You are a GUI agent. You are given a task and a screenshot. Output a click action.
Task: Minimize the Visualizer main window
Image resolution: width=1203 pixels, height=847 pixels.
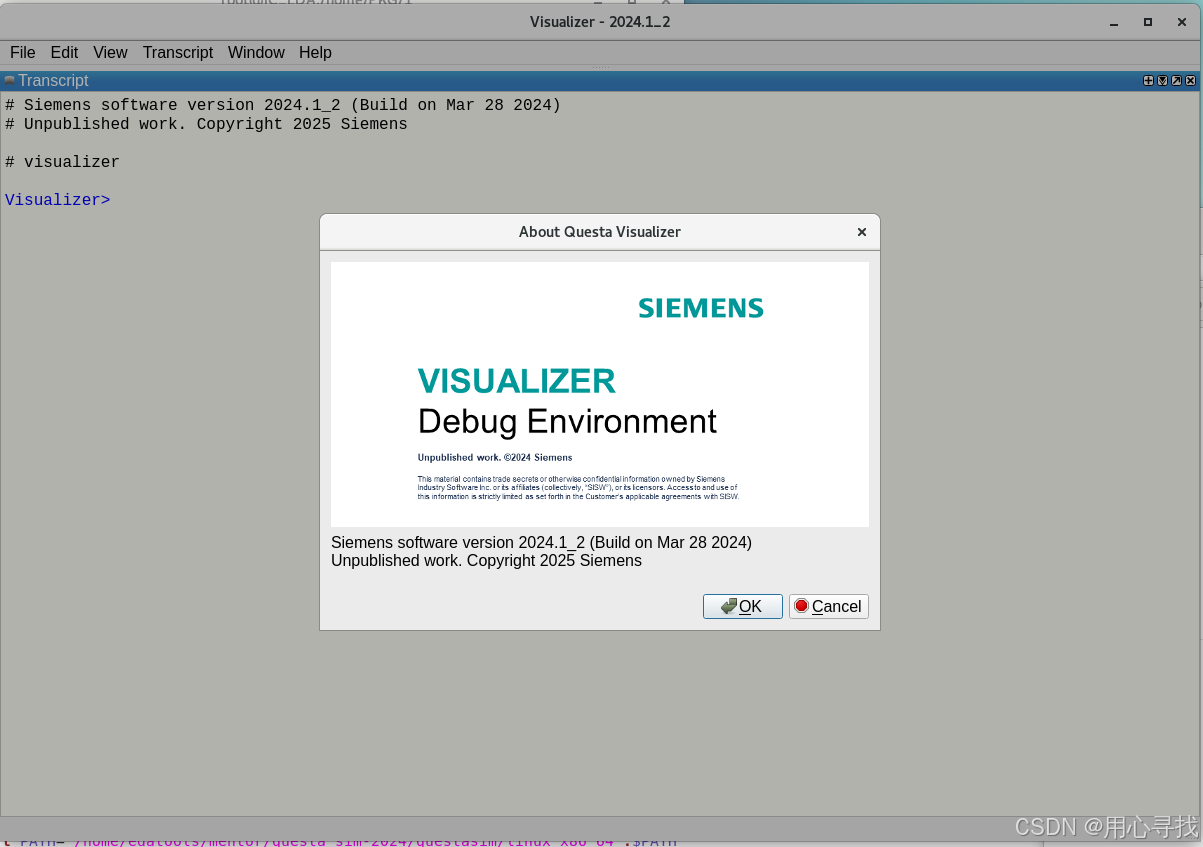tap(1115, 21)
